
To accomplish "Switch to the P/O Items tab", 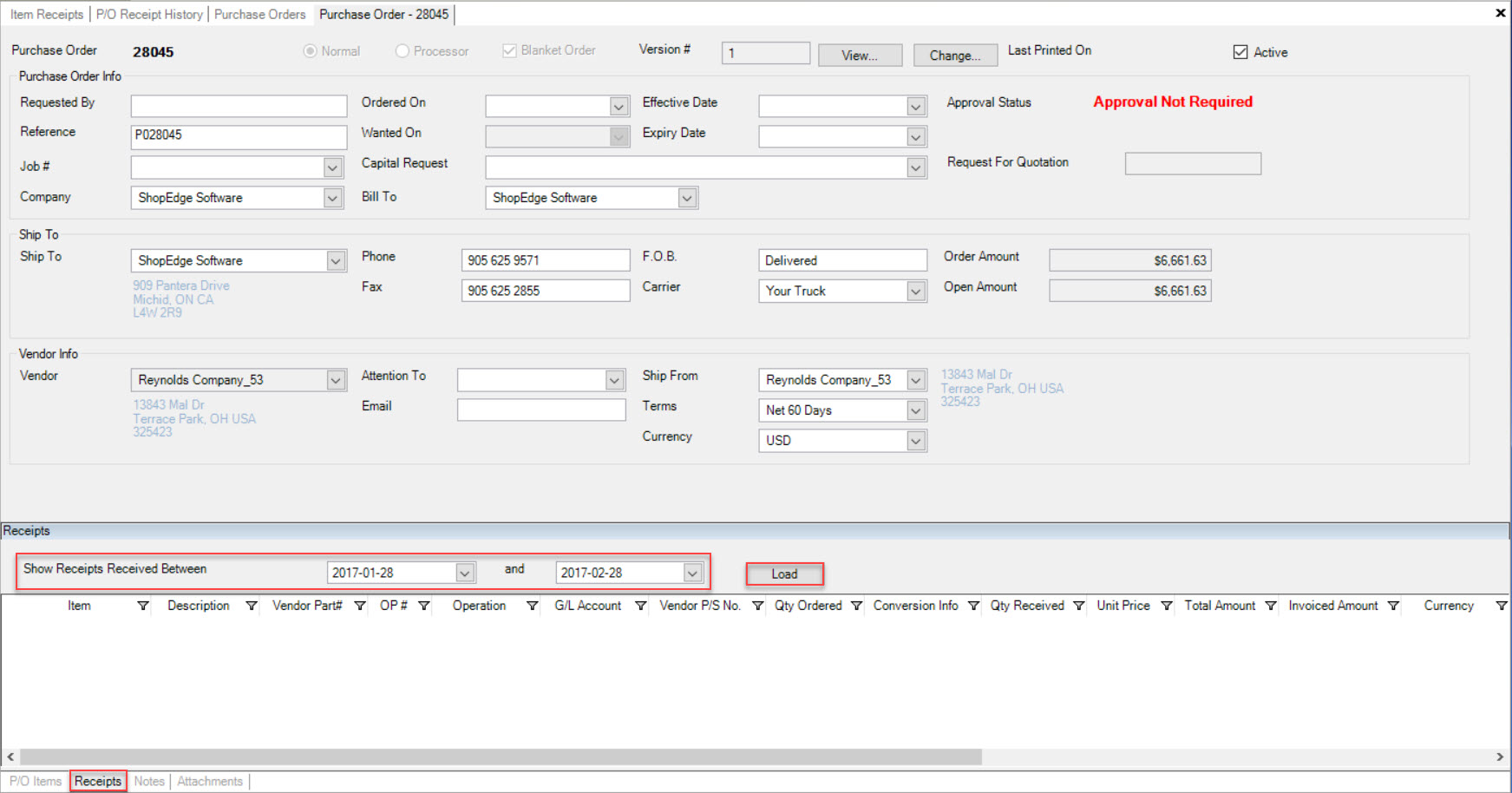I will [36, 781].
